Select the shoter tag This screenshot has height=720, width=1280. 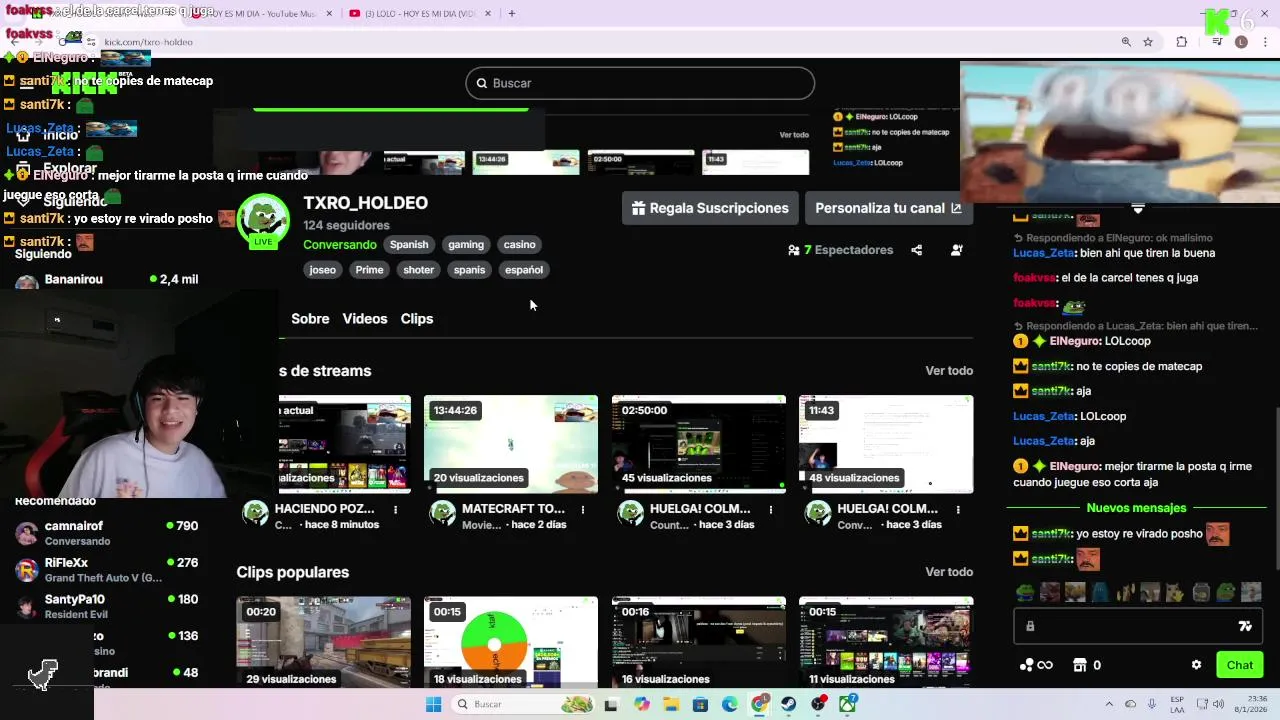418,270
